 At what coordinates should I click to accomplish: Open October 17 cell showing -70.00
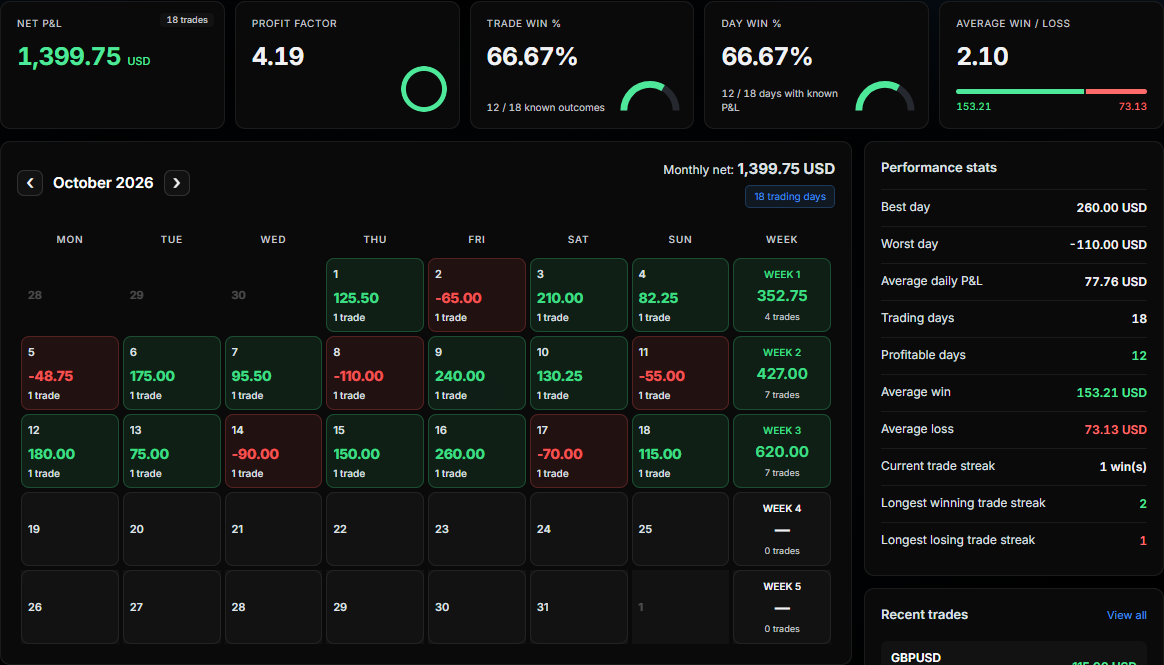point(578,451)
